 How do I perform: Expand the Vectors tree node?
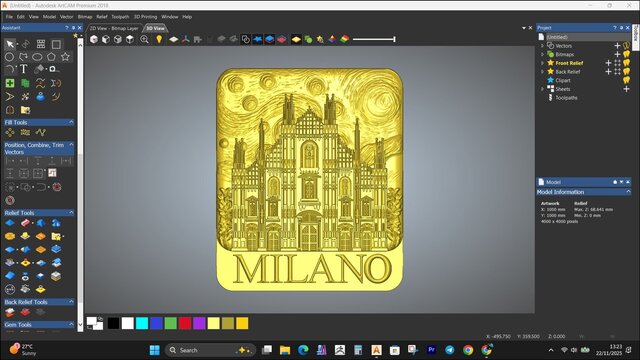(x=542, y=46)
